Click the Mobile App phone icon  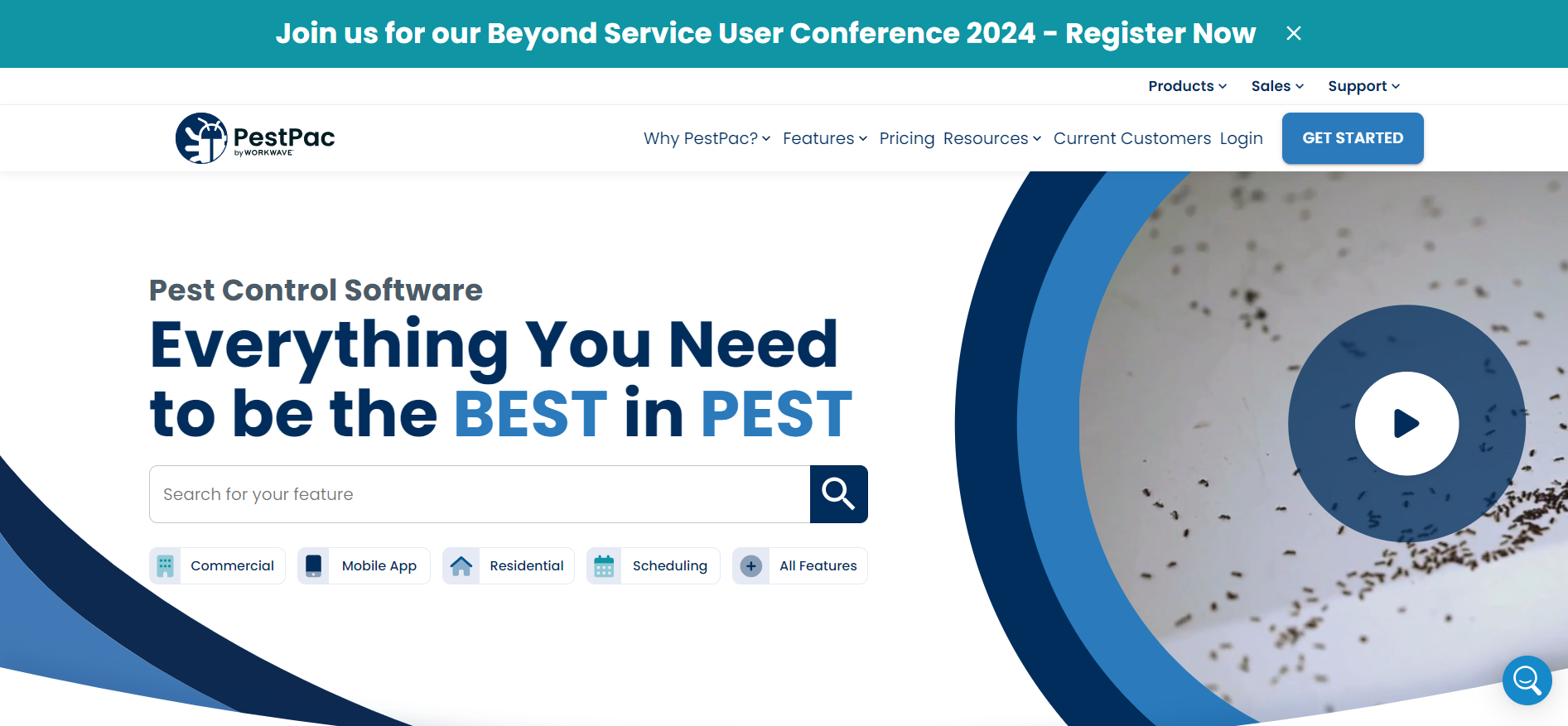pyautogui.click(x=313, y=566)
